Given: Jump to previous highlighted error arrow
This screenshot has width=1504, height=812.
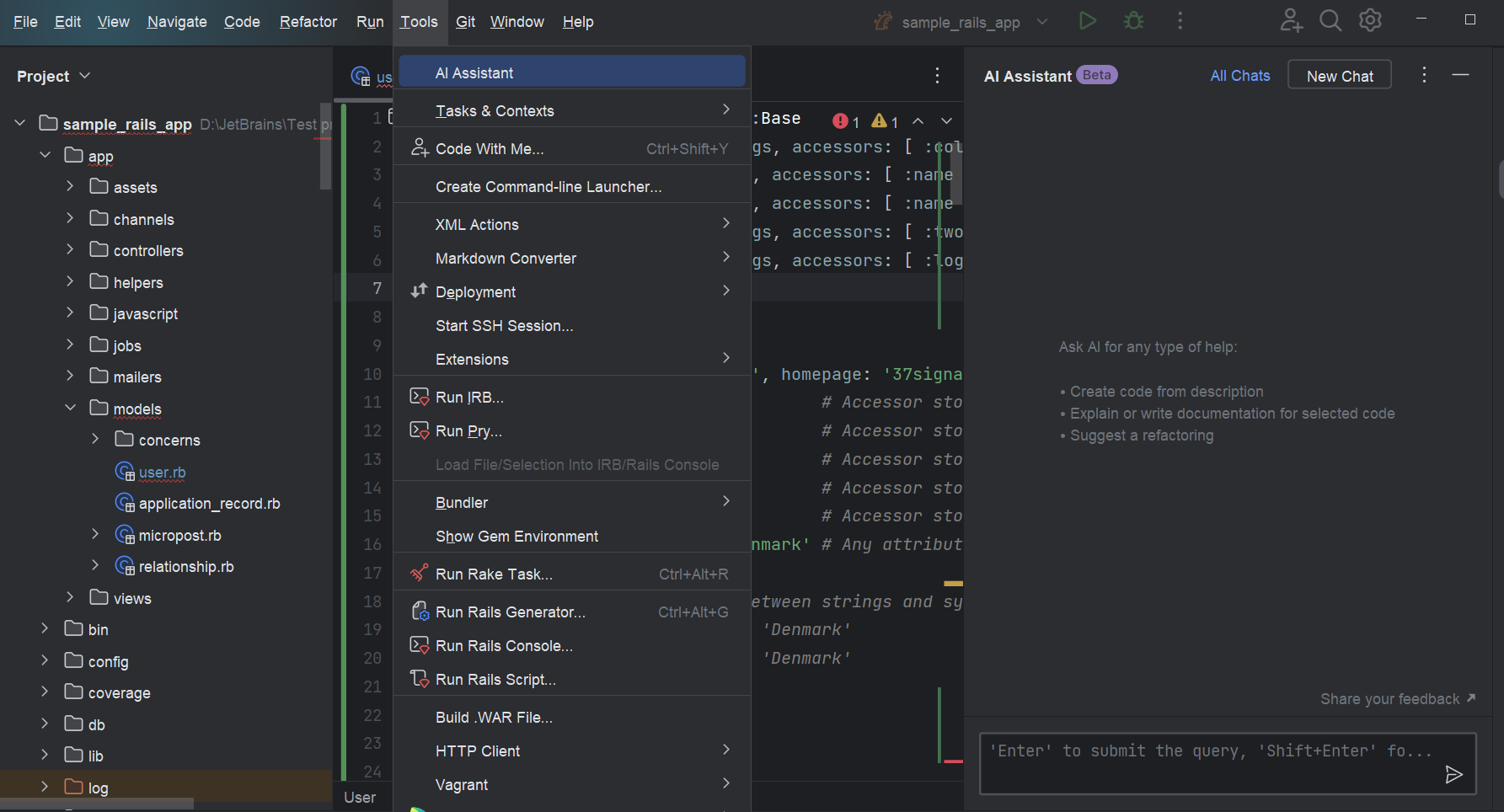Looking at the screenshot, I should point(918,121).
